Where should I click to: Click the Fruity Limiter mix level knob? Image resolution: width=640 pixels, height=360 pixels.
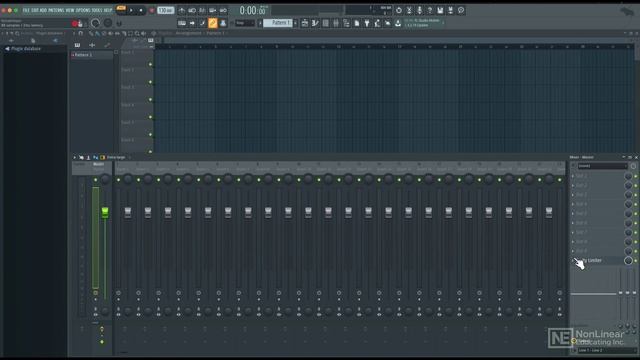(x=628, y=260)
